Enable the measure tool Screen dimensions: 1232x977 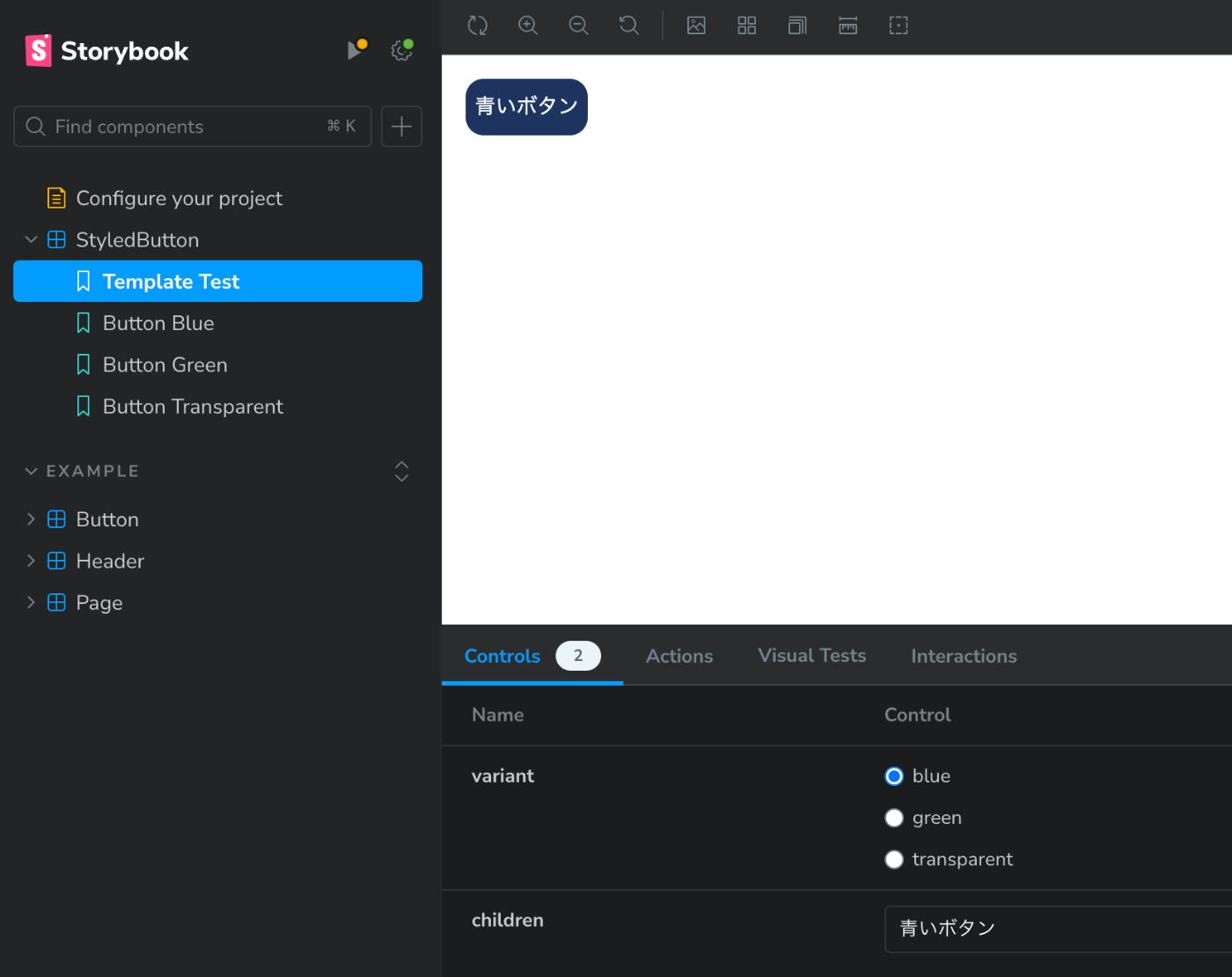[x=848, y=26]
